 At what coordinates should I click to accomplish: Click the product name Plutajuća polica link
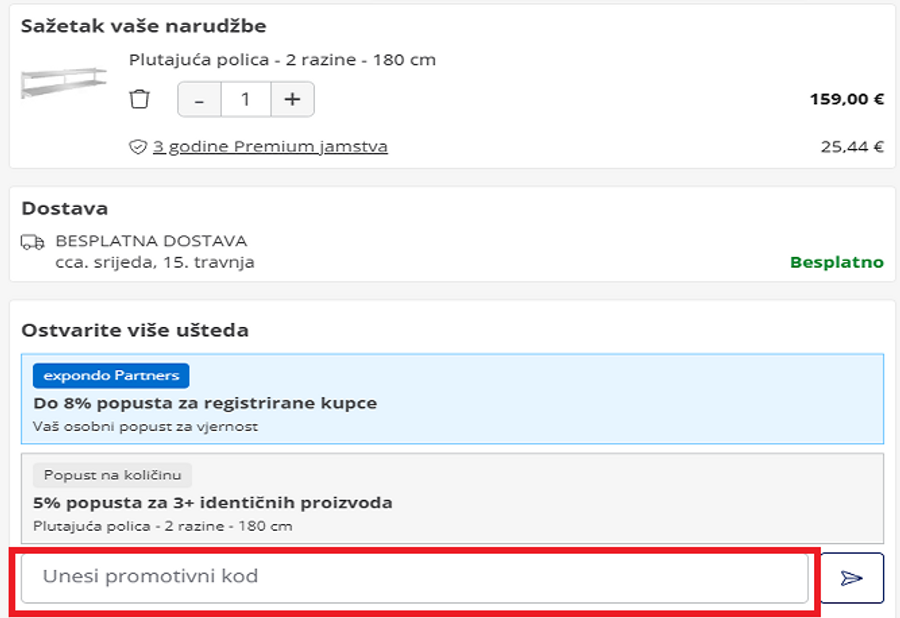pos(281,59)
